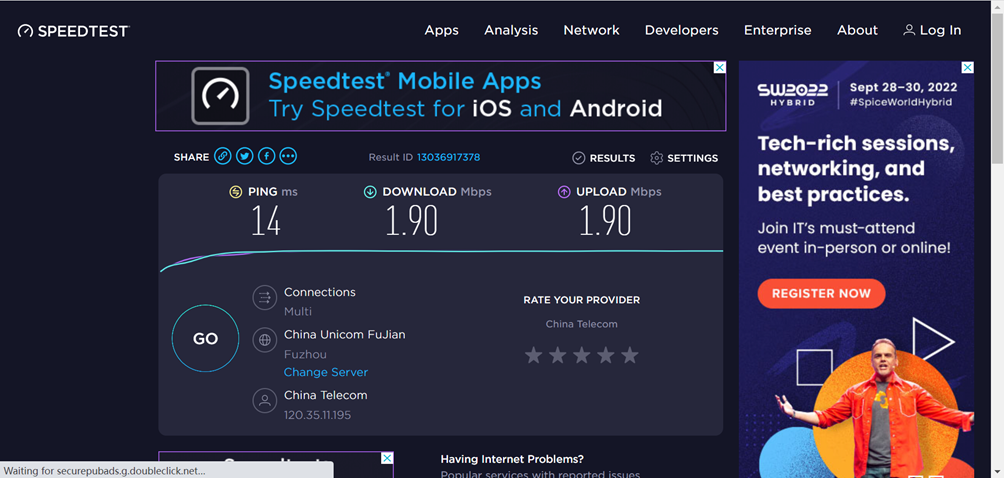Rate provider four stars
1004x478 pixels.
pyautogui.click(x=606, y=355)
